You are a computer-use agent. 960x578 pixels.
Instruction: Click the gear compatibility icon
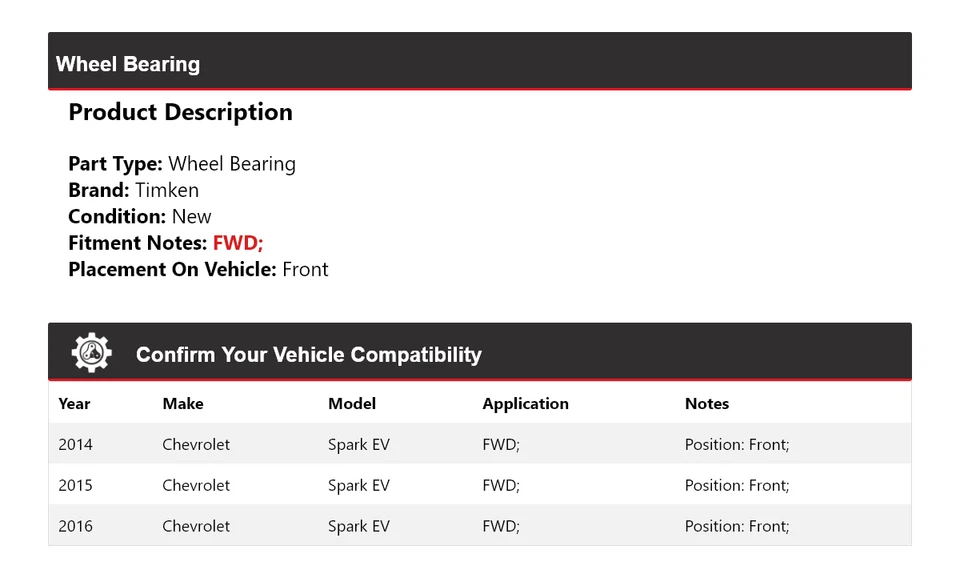pos(91,353)
